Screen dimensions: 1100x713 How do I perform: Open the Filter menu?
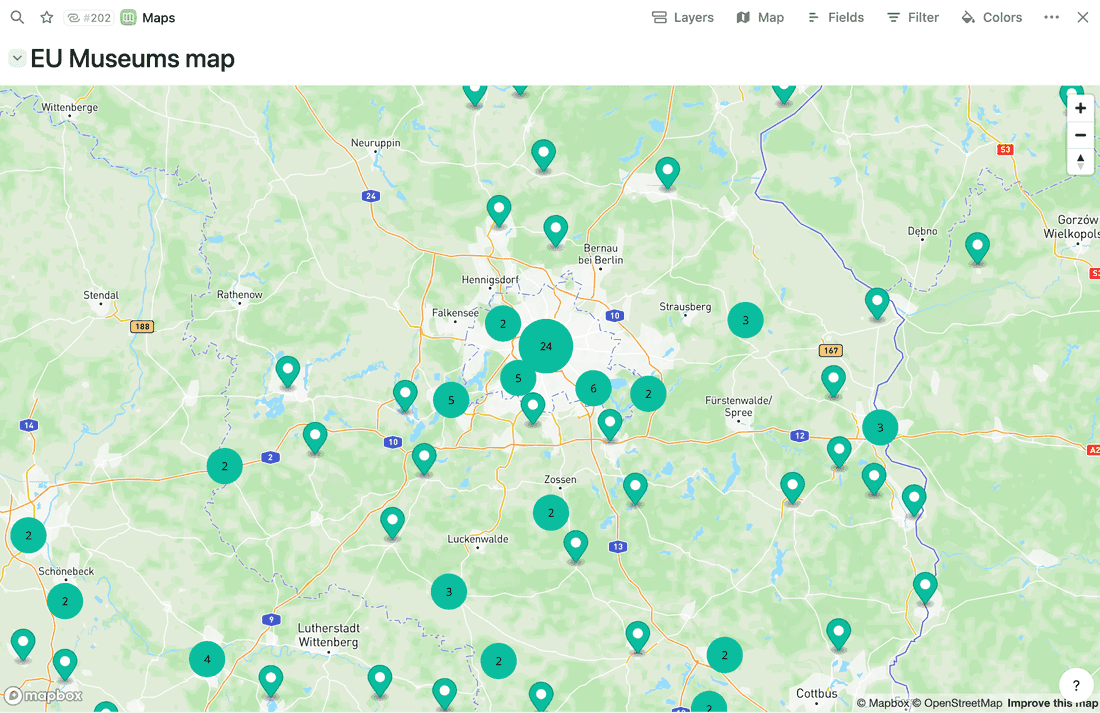point(912,17)
